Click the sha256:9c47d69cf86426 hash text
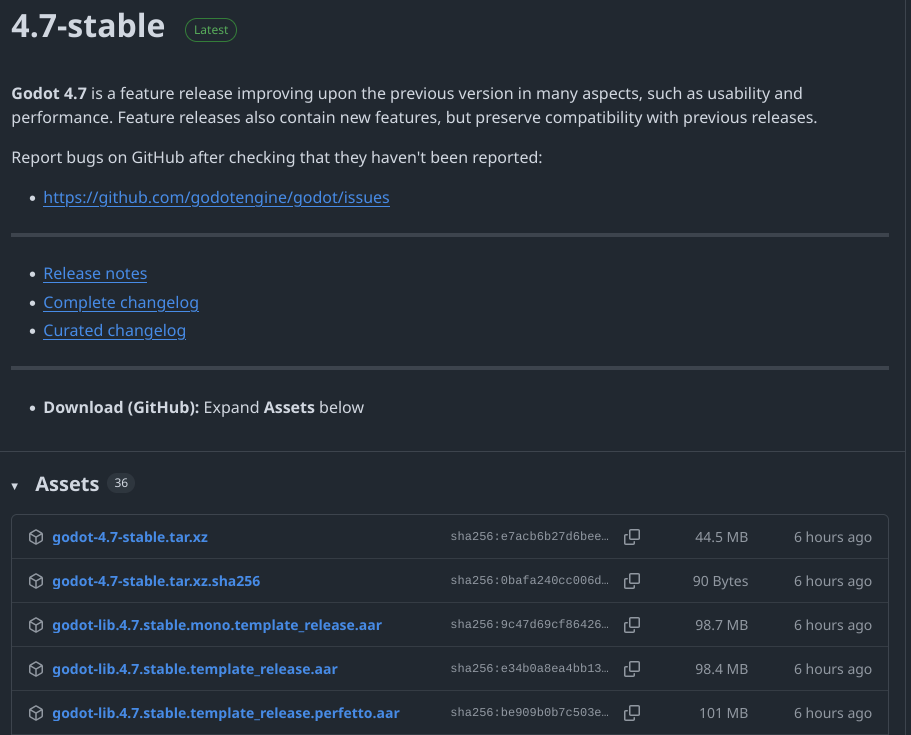This screenshot has width=911, height=735. (x=529, y=625)
